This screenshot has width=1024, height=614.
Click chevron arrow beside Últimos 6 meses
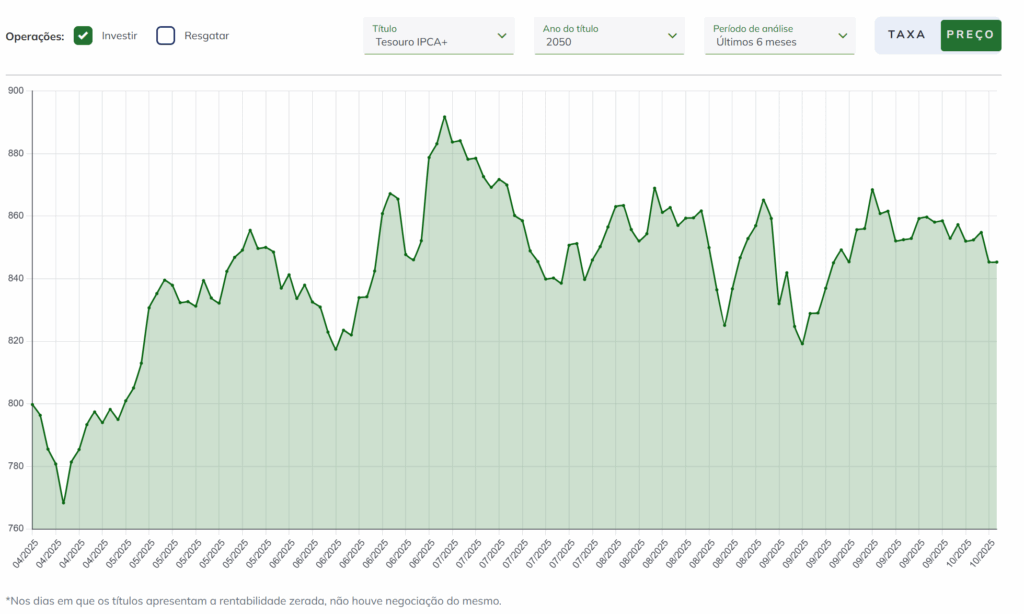coord(842,36)
